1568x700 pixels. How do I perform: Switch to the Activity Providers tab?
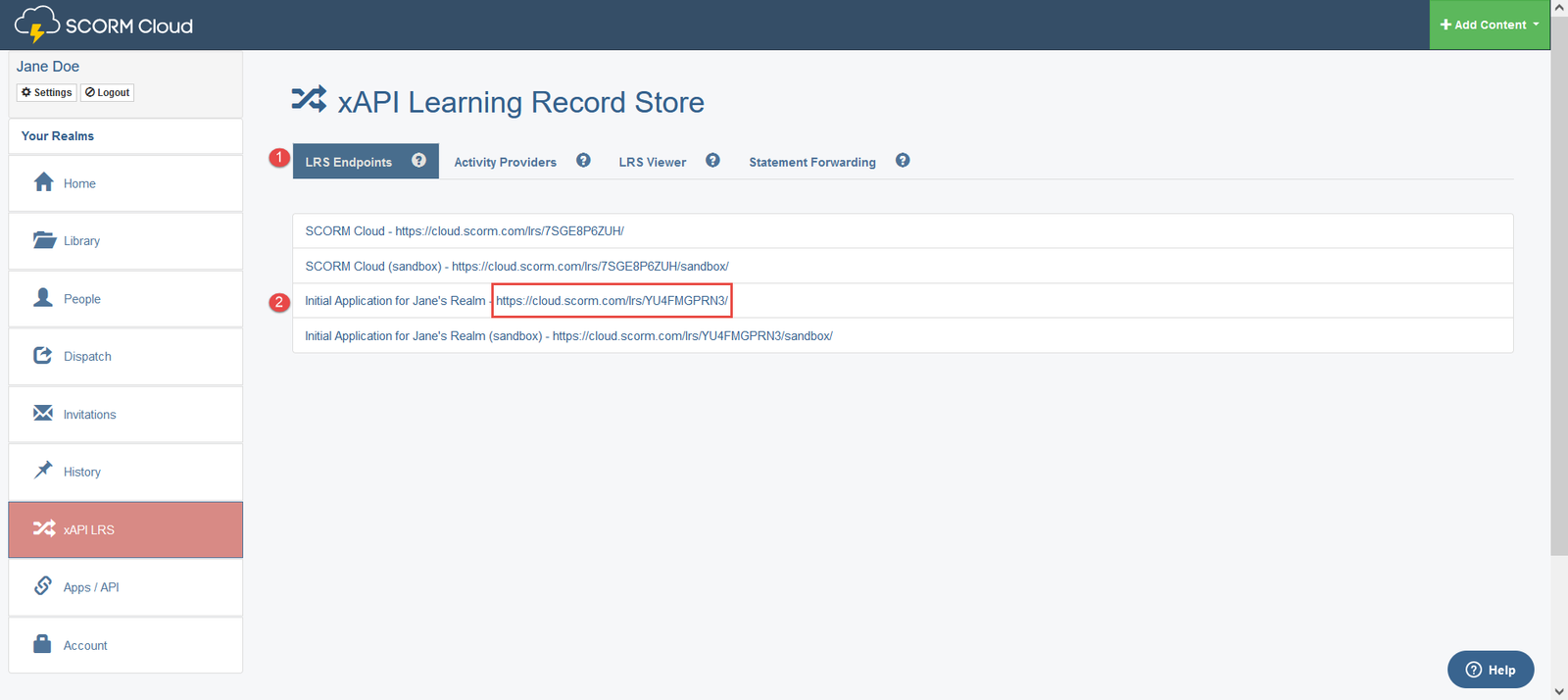tap(505, 162)
